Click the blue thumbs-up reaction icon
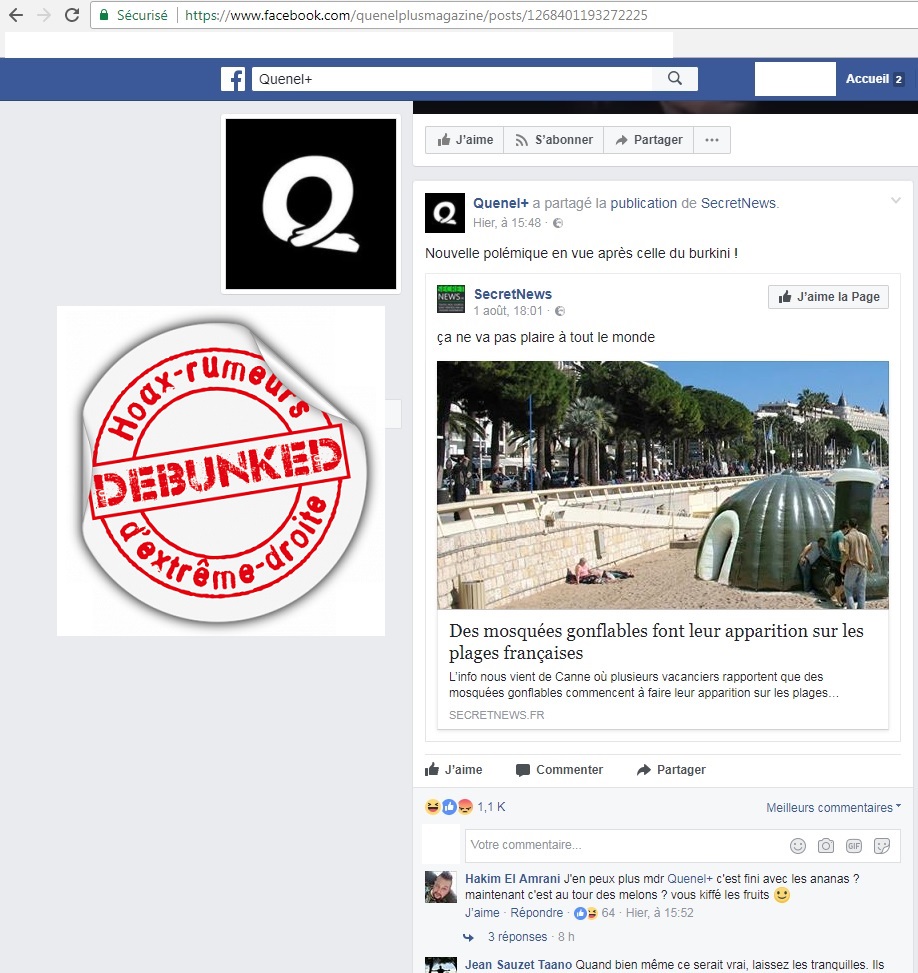This screenshot has width=918, height=973. (x=449, y=807)
